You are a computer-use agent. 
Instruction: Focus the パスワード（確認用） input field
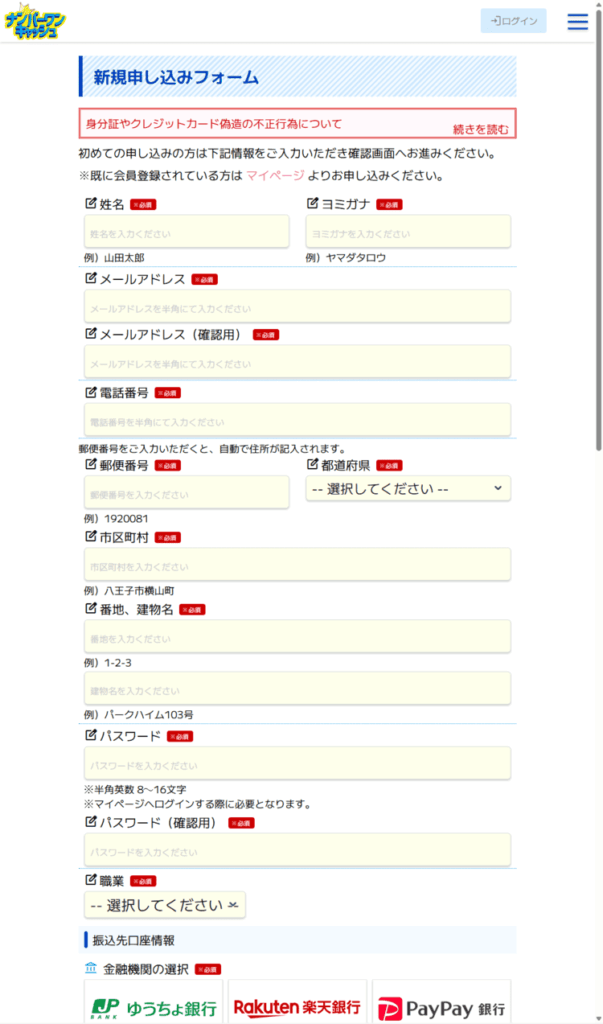click(297, 850)
